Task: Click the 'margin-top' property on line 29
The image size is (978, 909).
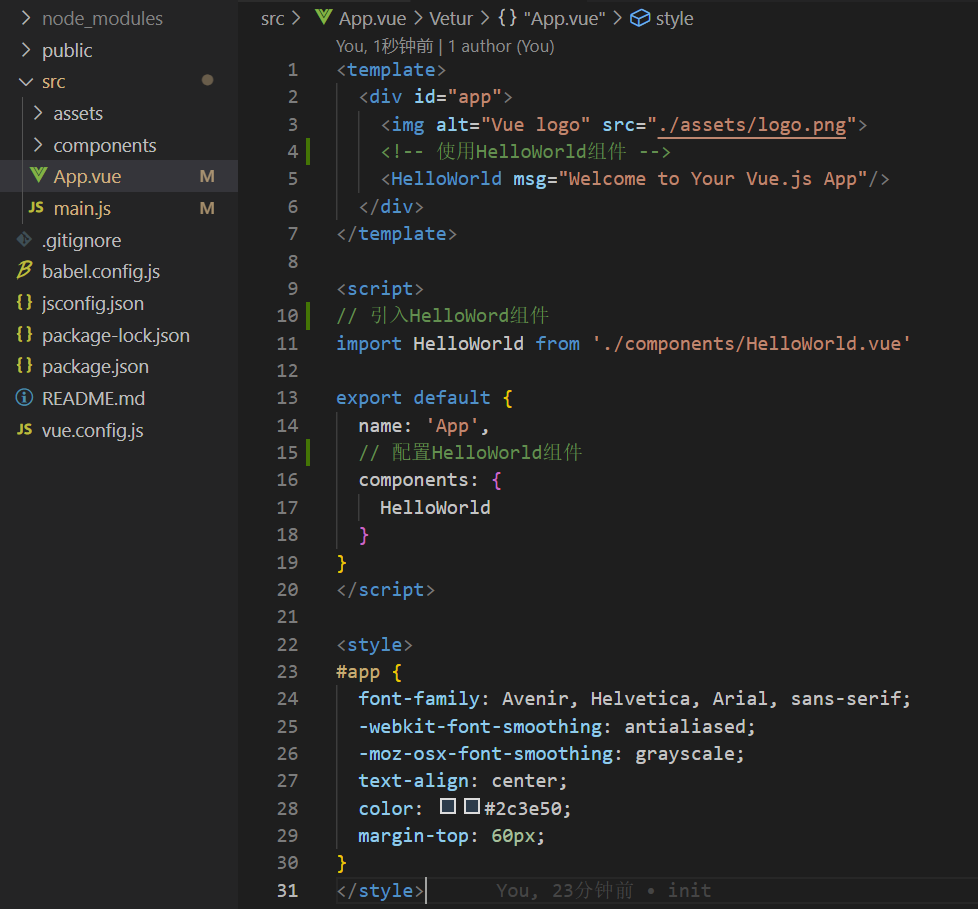Action: 413,836
